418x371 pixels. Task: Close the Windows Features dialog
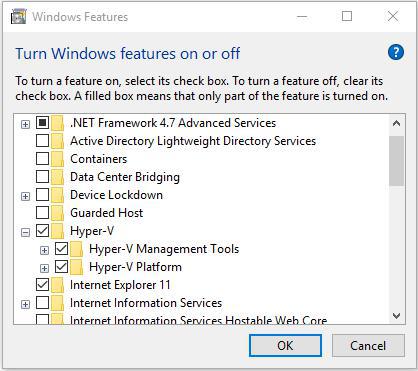[x=393, y=16]
